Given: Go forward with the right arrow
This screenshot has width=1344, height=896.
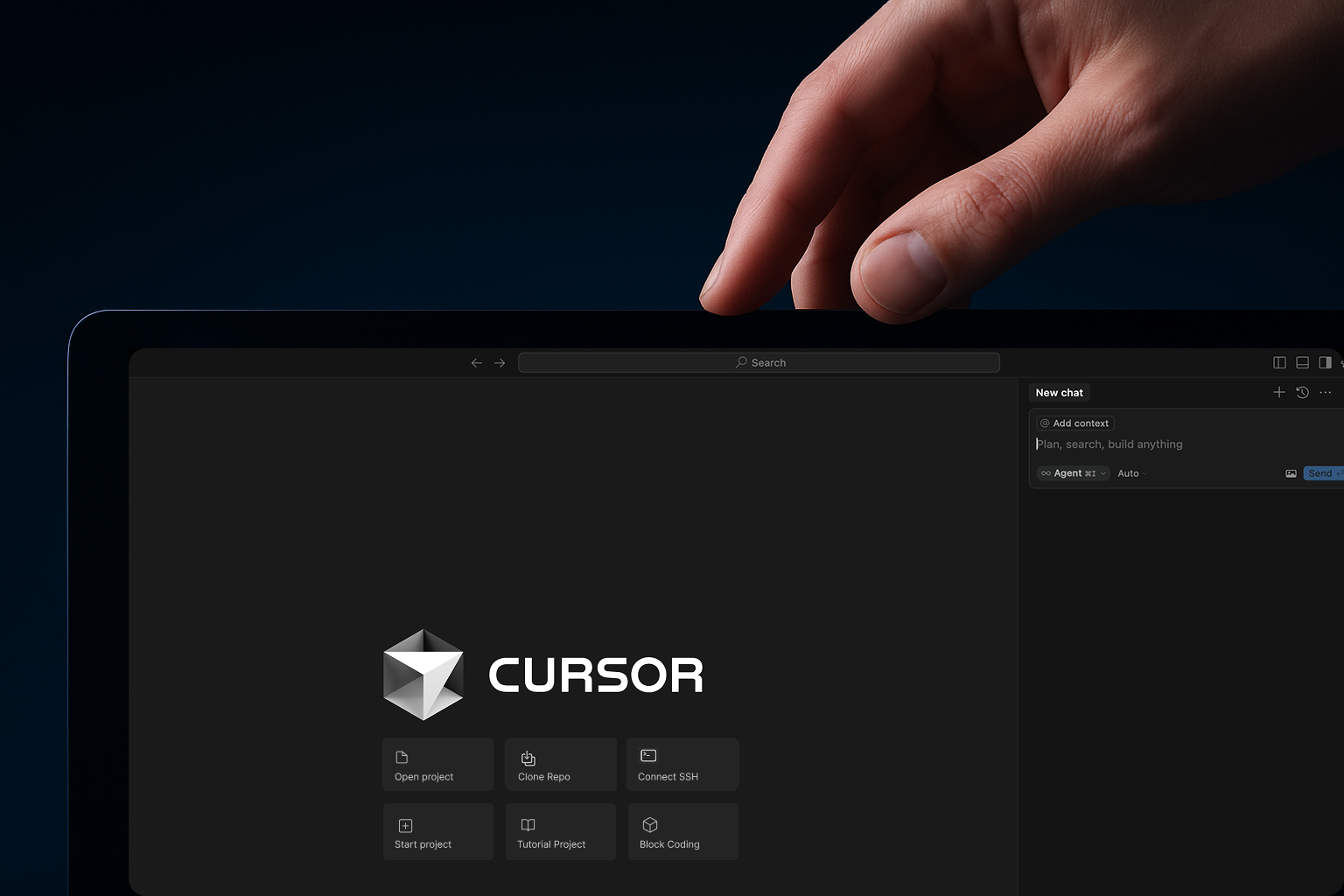Looking at the screenshot, I should [500, 363].
